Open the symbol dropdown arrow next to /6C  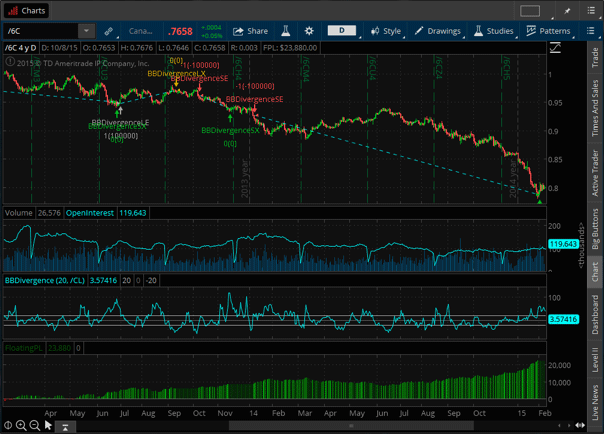click(86, 31)
